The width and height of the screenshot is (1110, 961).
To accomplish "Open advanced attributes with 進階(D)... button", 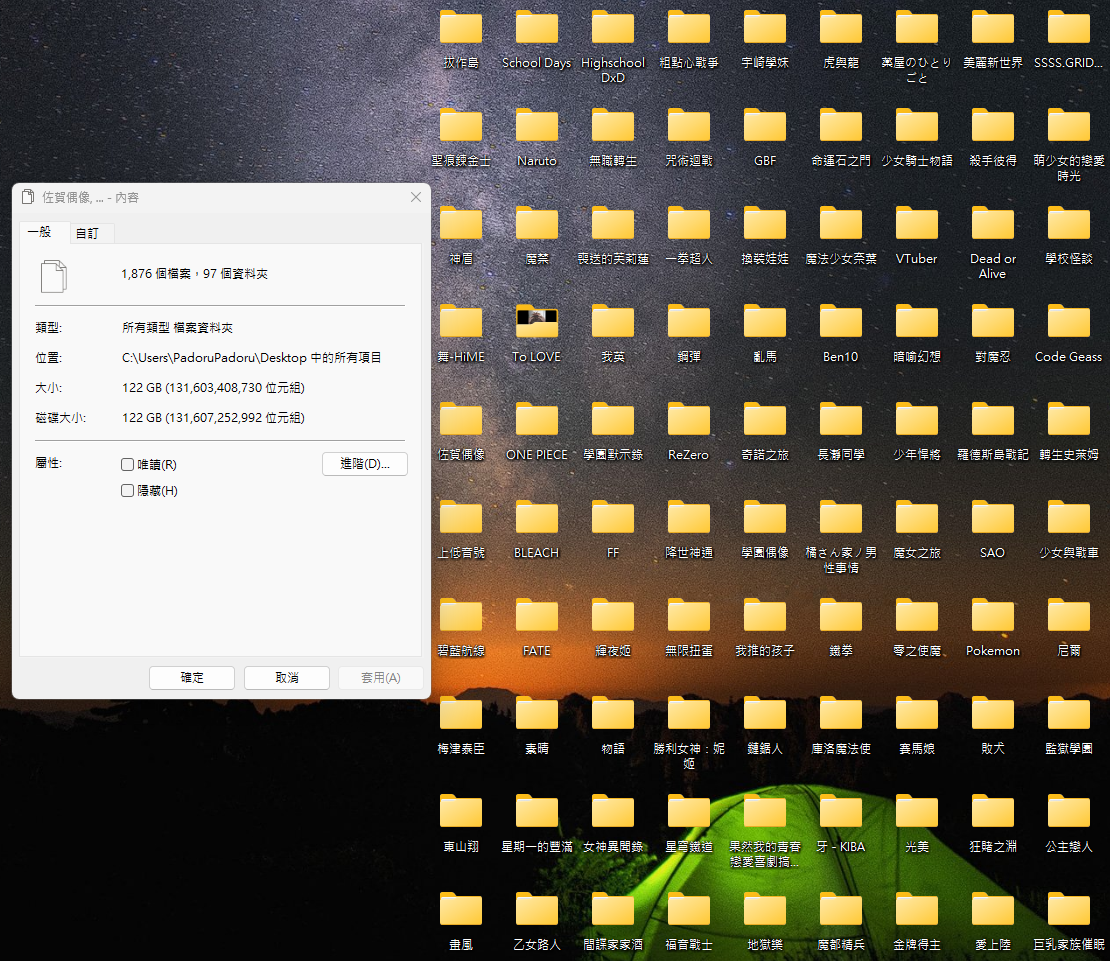I will point(364,464).
